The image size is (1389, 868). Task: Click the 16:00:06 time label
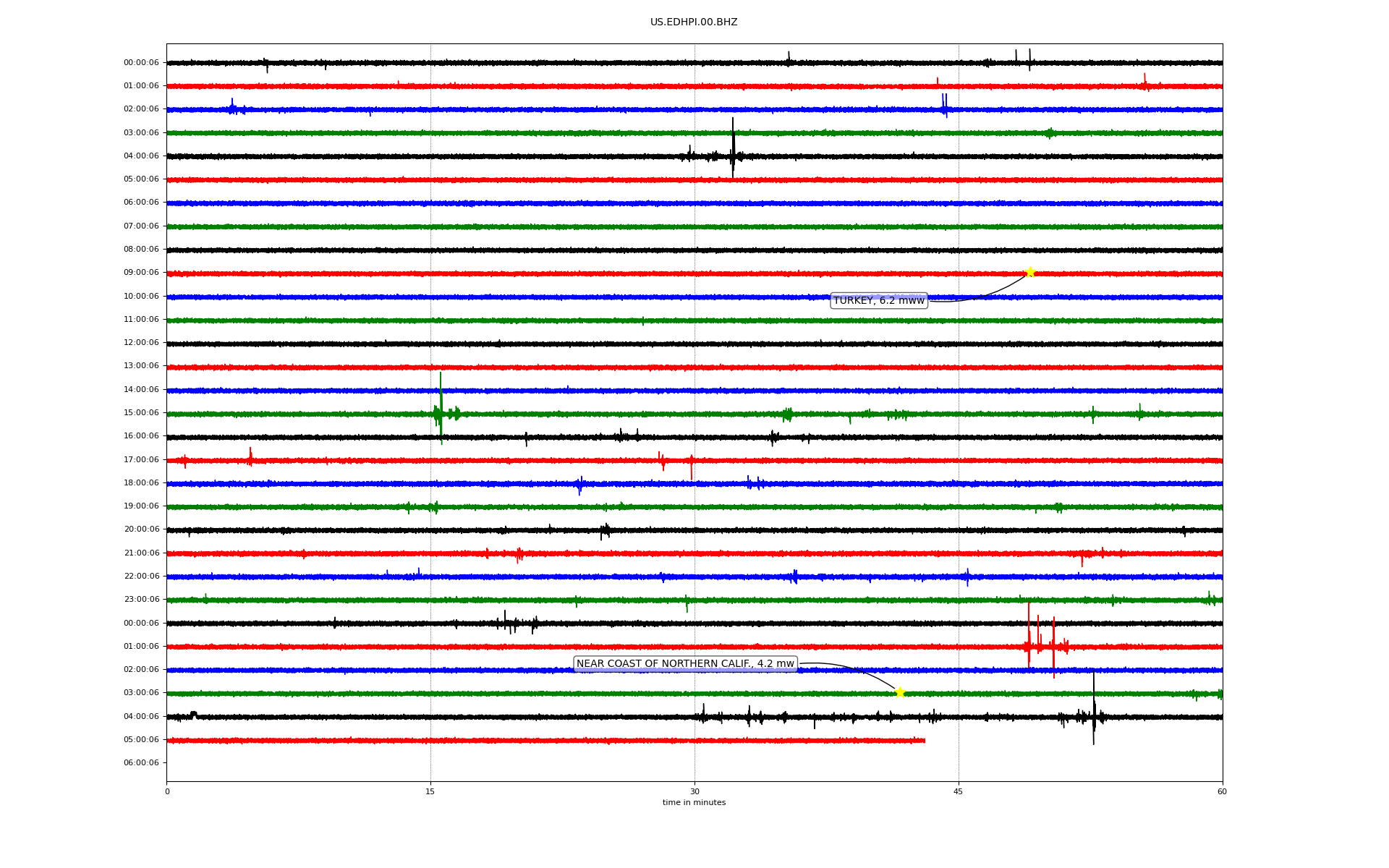[141, 436]
